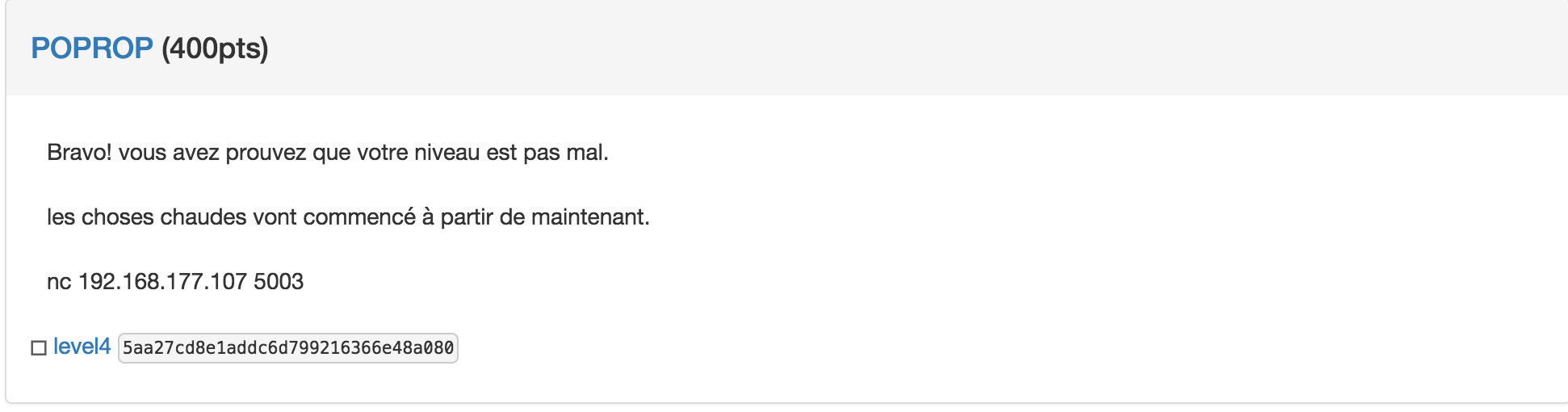Screen dimensions: 1568x412
Task: Click the IP address 192.168.177.107
Action: [162, 281]
